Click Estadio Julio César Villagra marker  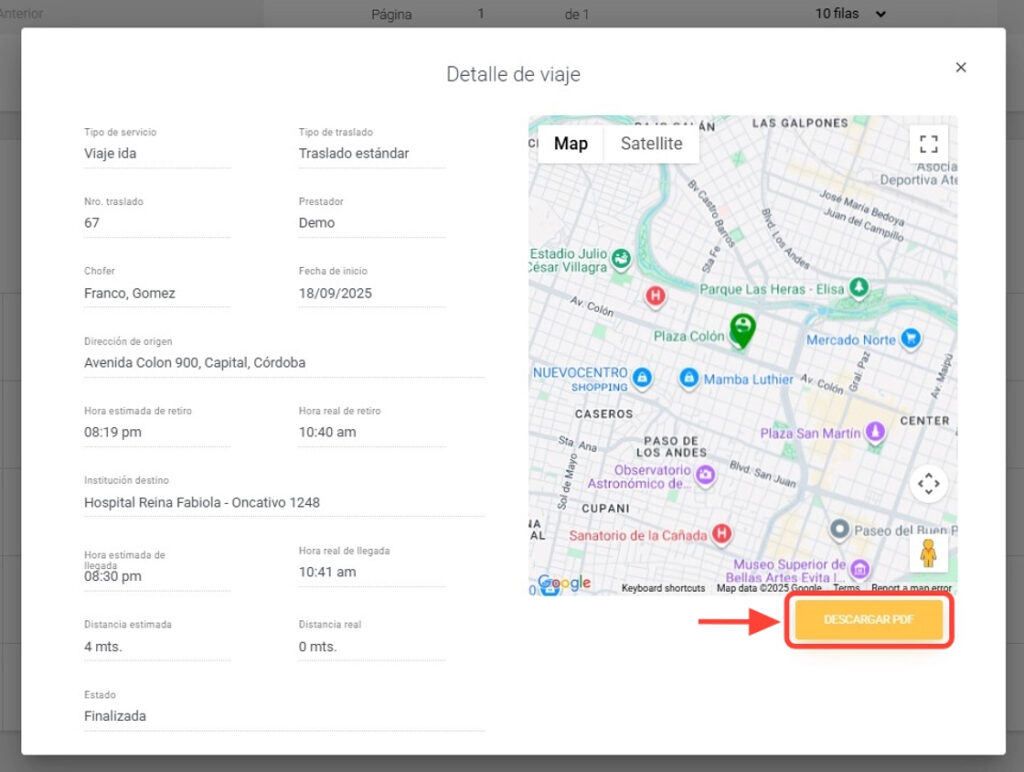(x=621, y=258)
